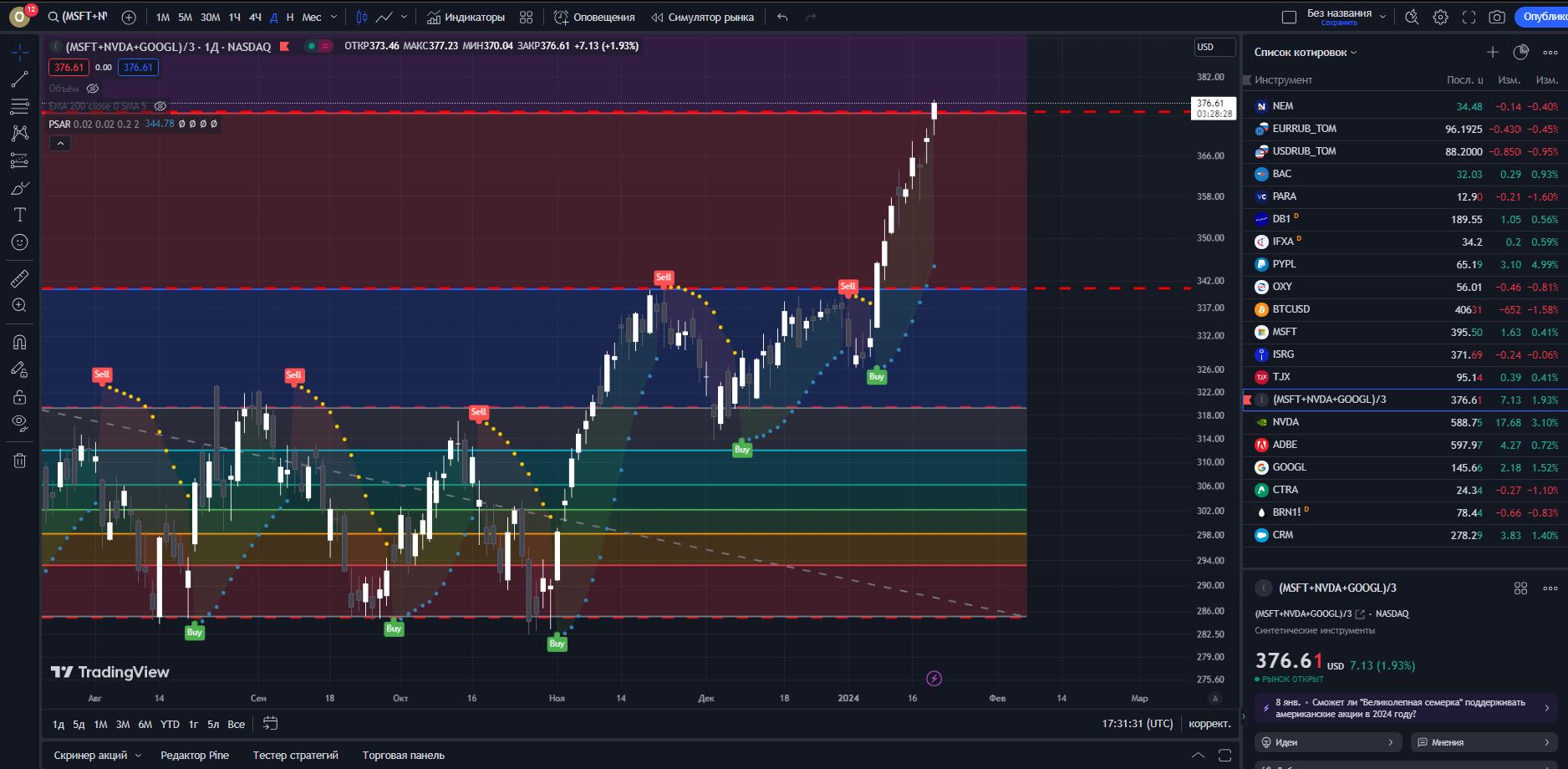Image resolution: width=1568 pixels, height=769 pixels.
Task: Expand the Скринер акций dropdown arrow
Action: click(x=138, y=756)
